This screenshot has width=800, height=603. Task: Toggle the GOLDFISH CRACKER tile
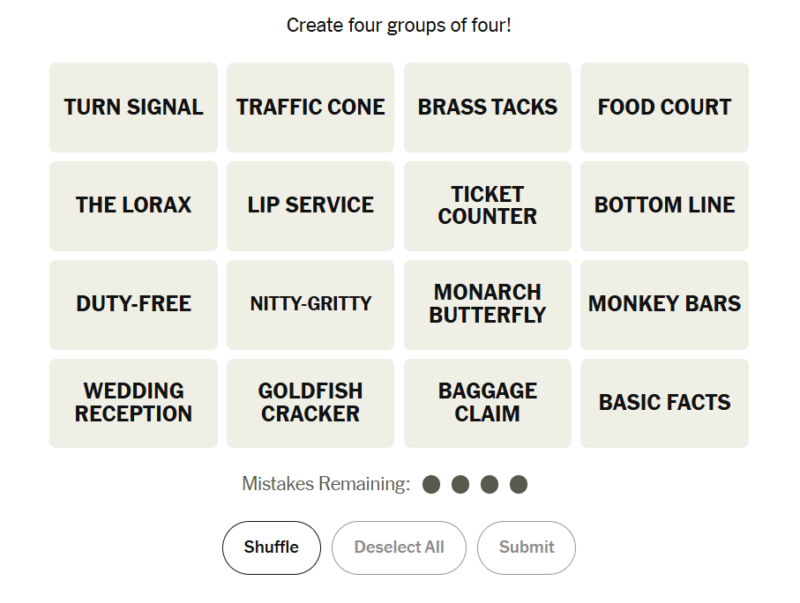pyautogui.click(x=310, y=402)
